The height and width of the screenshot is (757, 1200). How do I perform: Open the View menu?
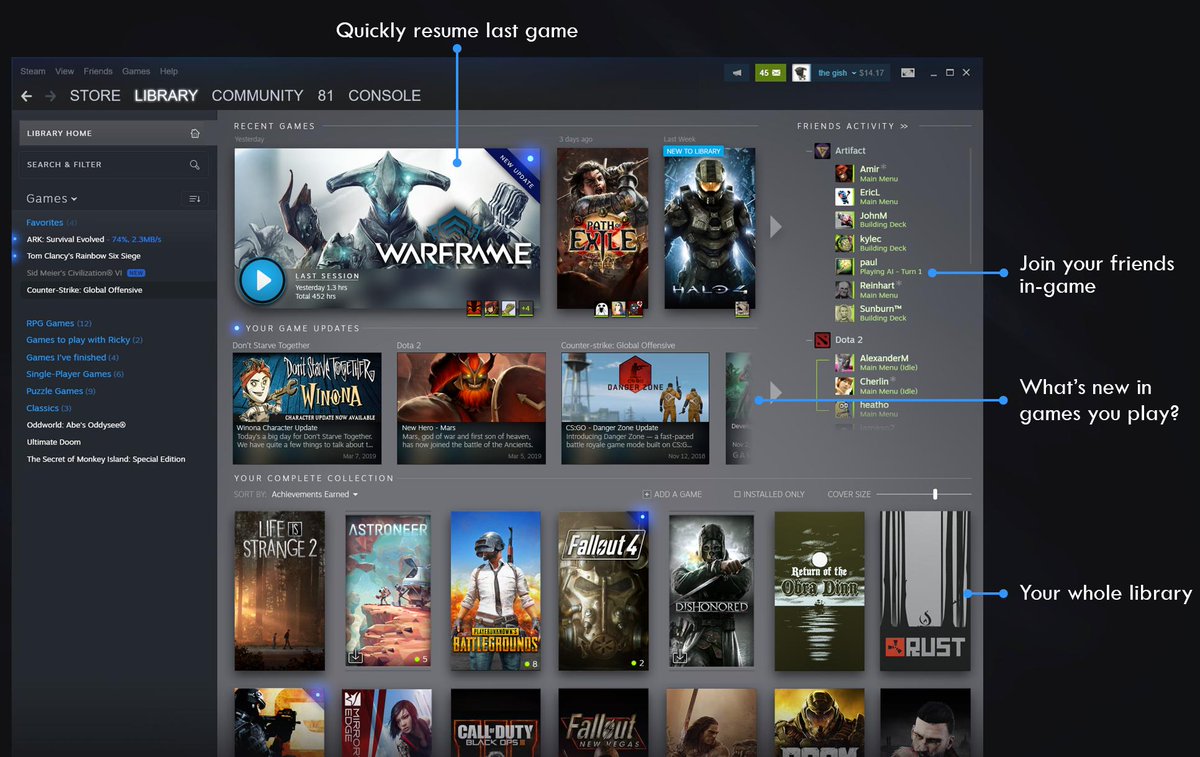pyautogui.click(x=65, y=72)
